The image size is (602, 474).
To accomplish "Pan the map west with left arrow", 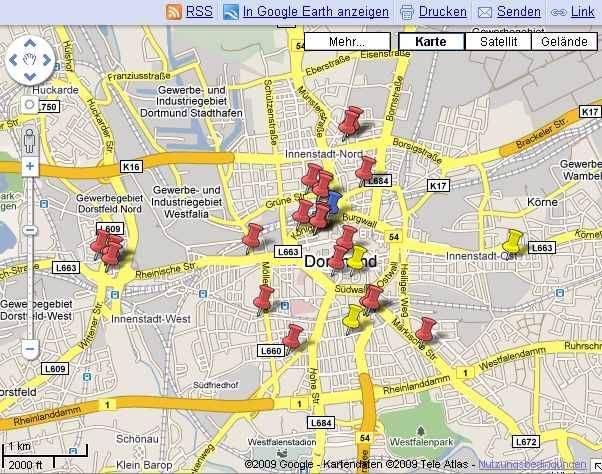I will coord(13,60).
